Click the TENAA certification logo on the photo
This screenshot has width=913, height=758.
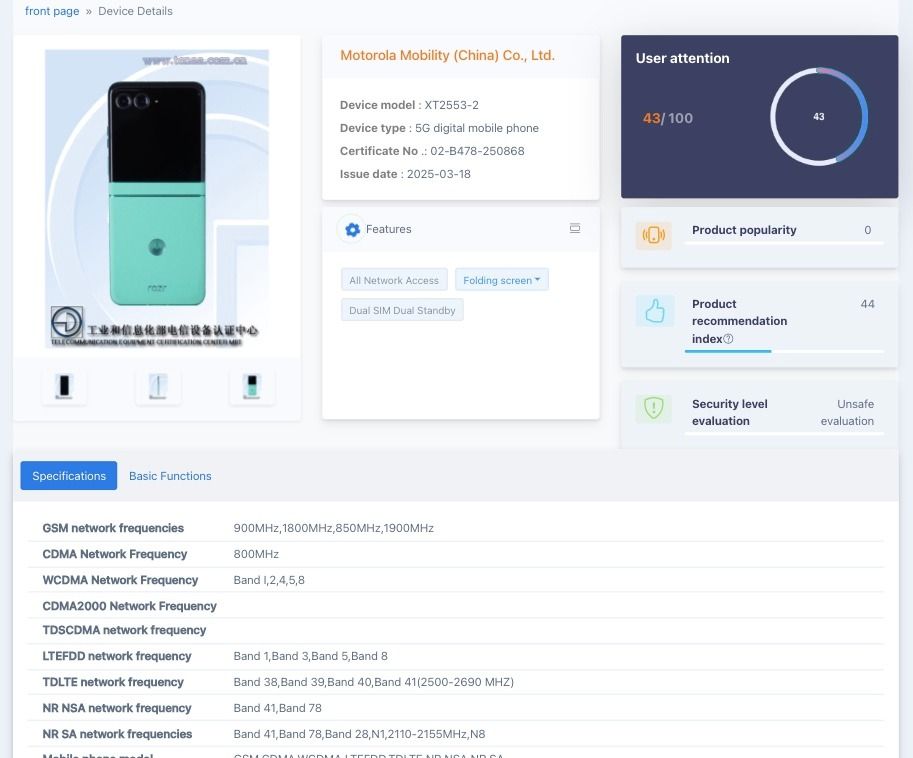pos(66,322)
